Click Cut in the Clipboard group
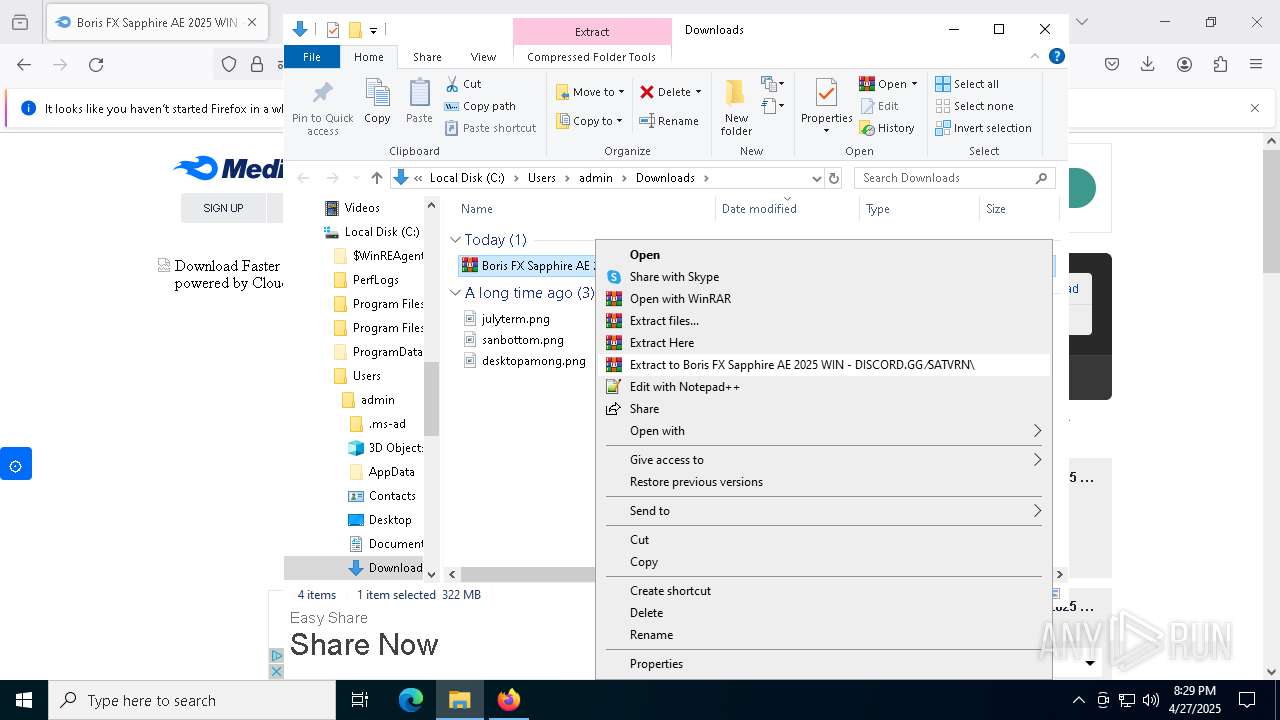1280x720 pixels. [463, 84]
